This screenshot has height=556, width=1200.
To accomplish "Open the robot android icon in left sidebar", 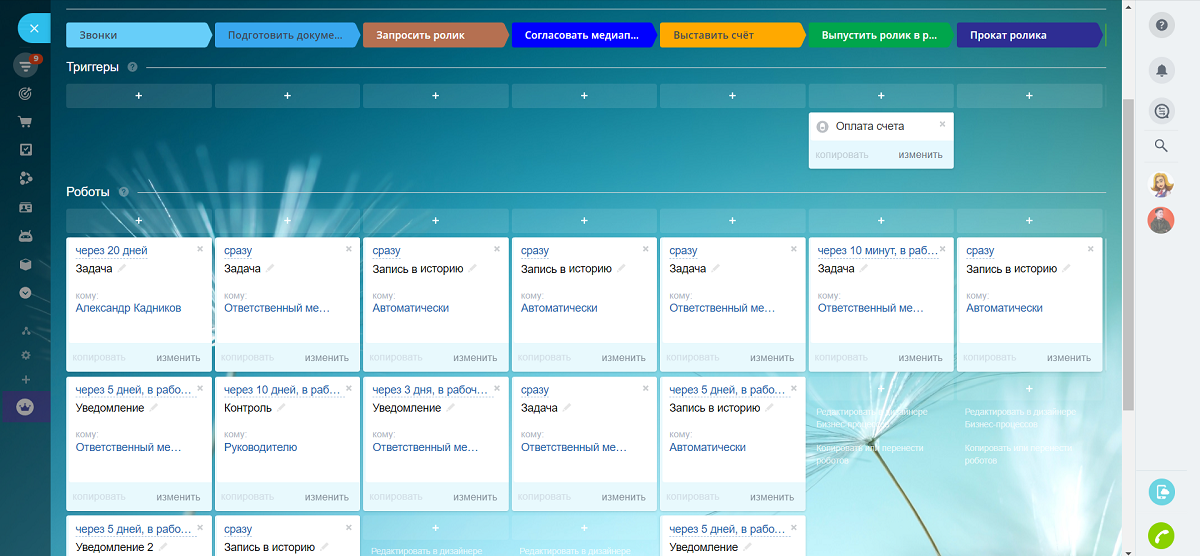I will coord(26,236).
